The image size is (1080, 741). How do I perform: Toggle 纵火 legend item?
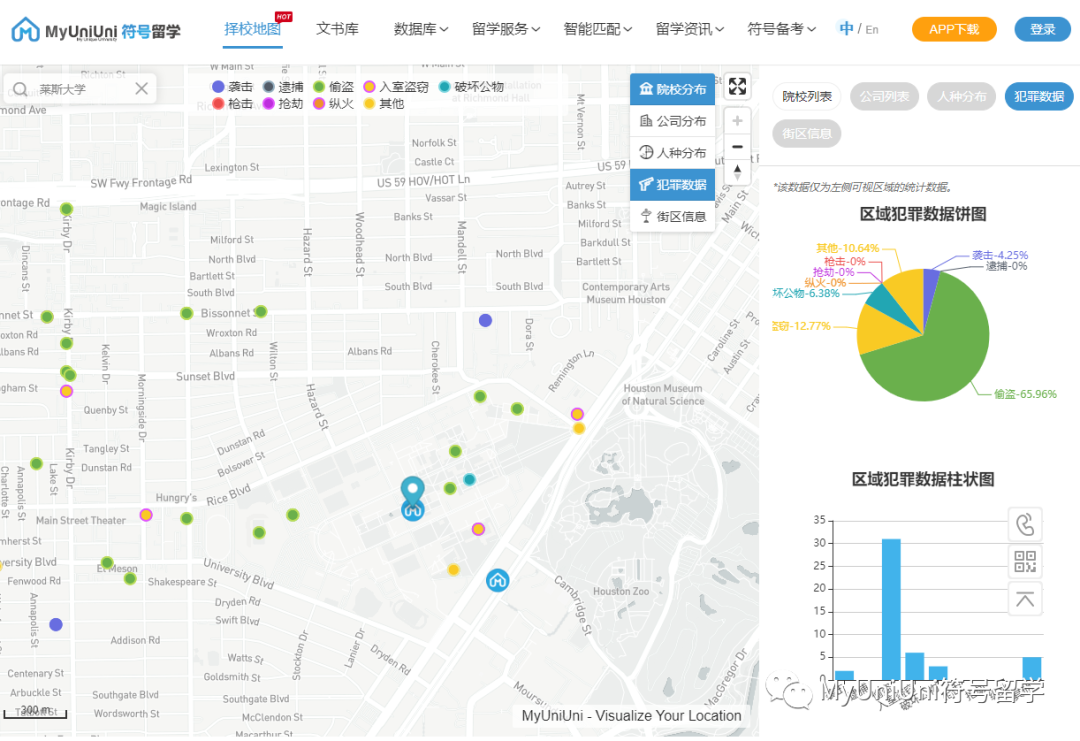(x=333, y=103)
